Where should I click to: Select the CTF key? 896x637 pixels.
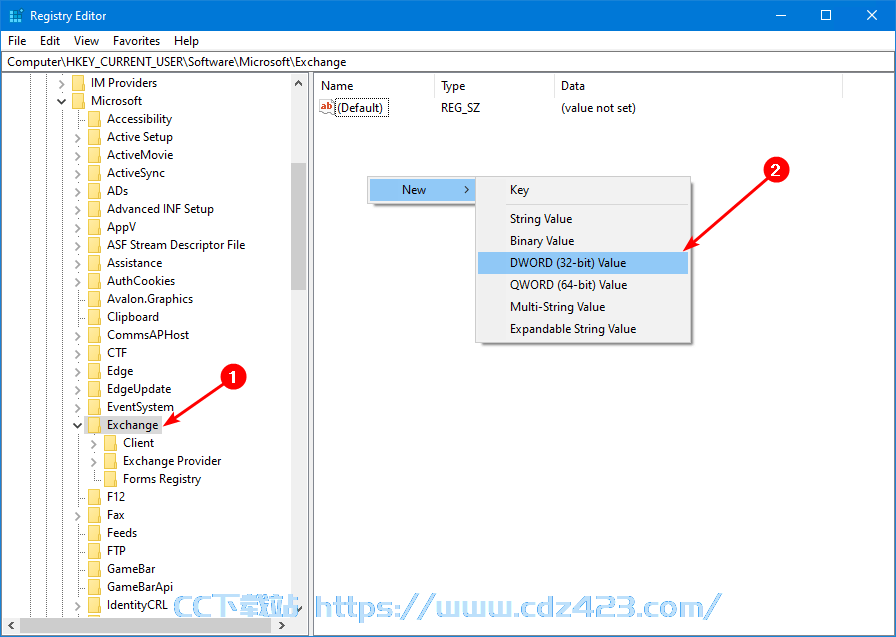tap(117, 352)
